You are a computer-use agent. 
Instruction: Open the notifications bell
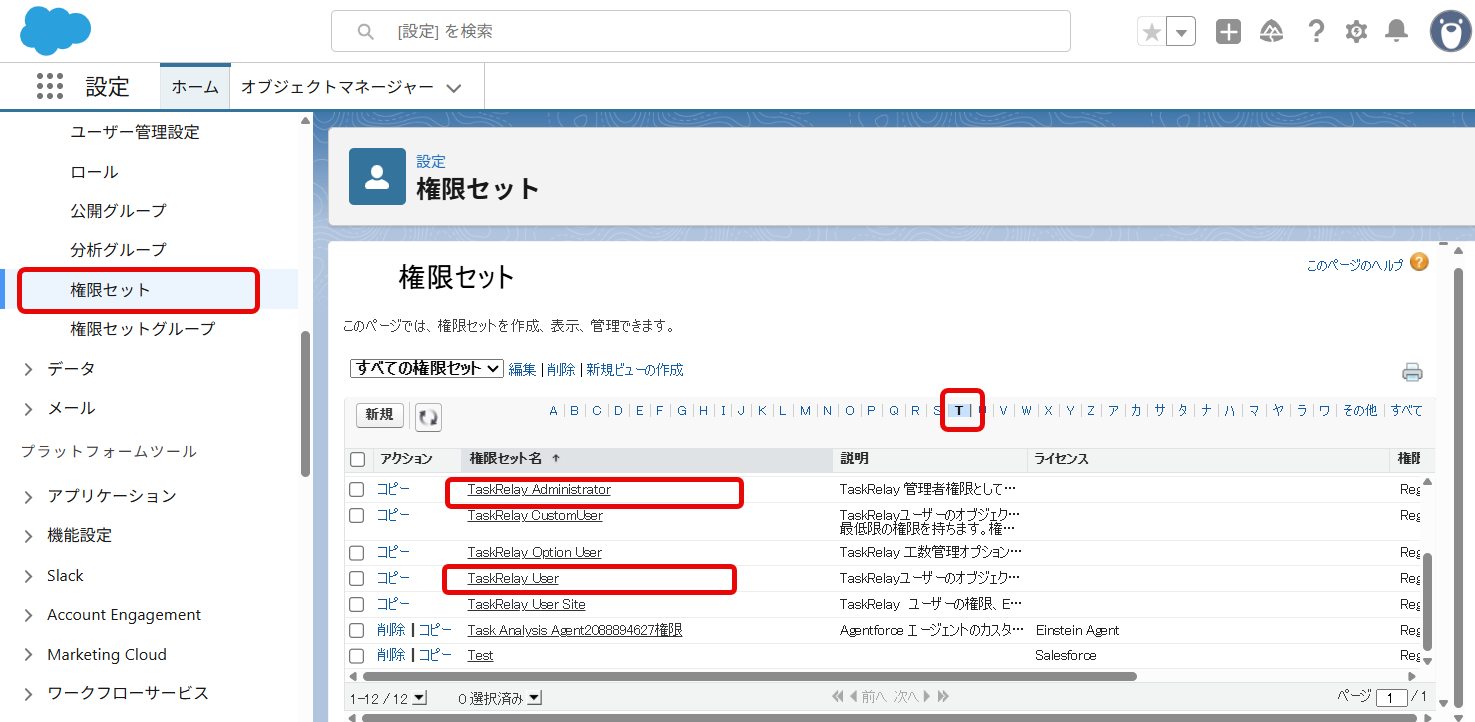[x=1396, y=32]
